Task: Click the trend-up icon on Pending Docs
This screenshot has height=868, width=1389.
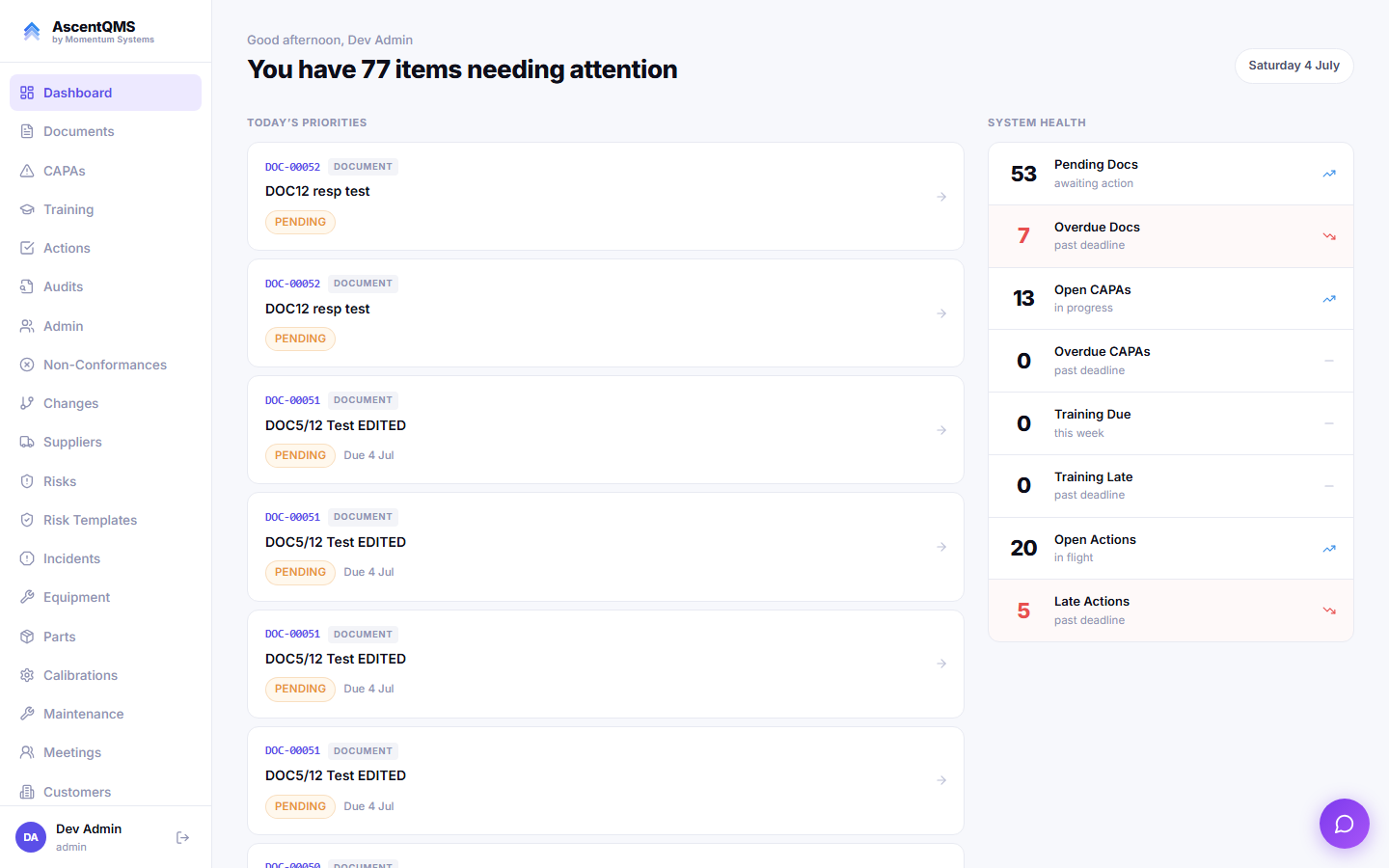Action: click(1329, 174)
